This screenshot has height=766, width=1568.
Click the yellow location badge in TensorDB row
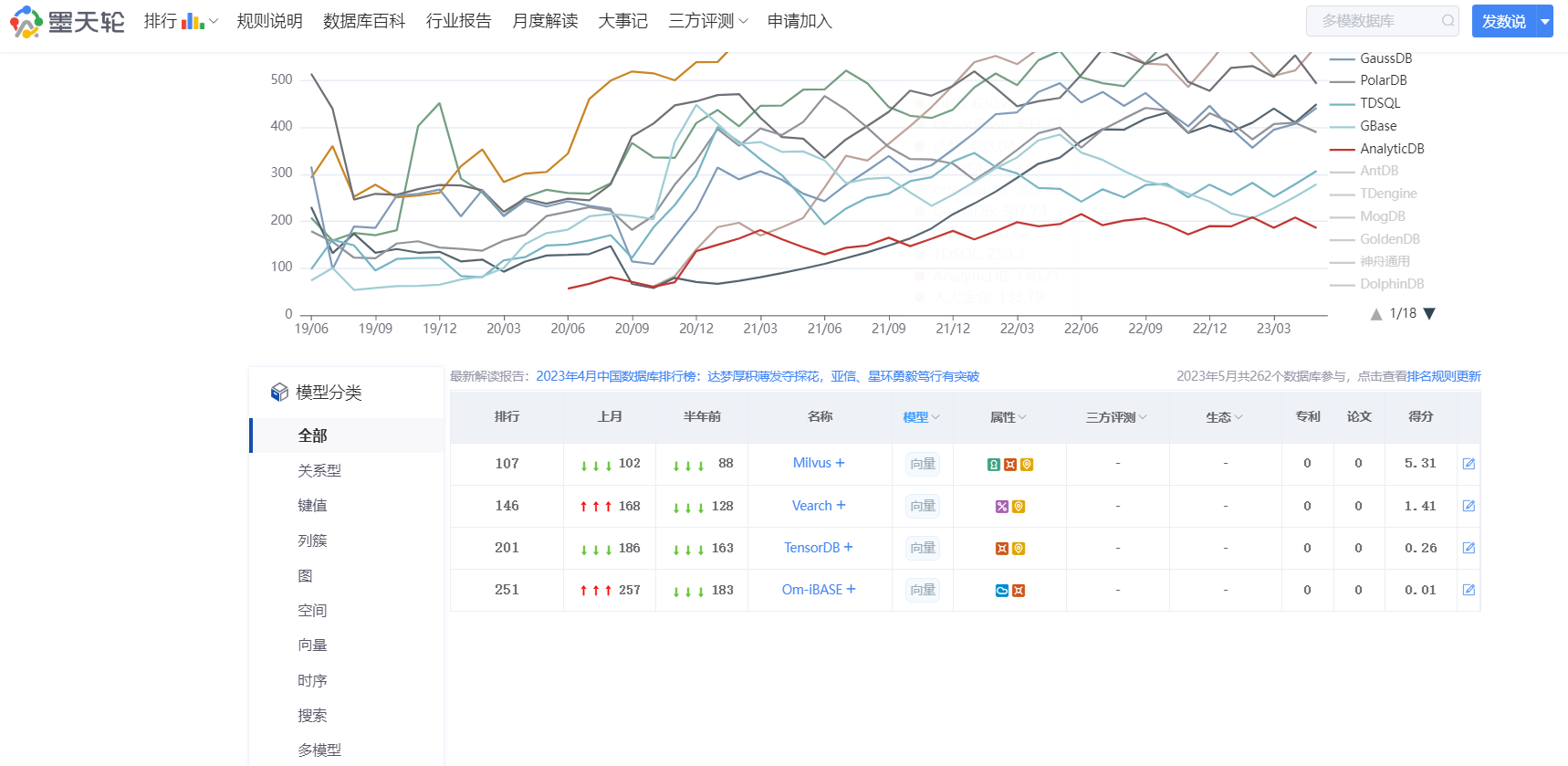coord(1019,549)
